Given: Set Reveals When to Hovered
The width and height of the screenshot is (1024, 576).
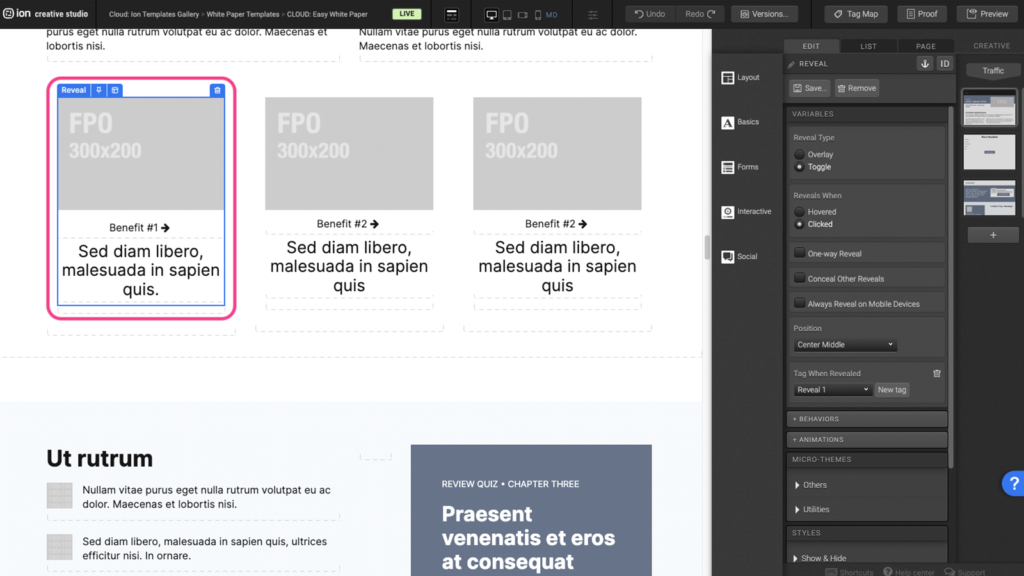Looking at the screenshot, I should tap(799, 212).
